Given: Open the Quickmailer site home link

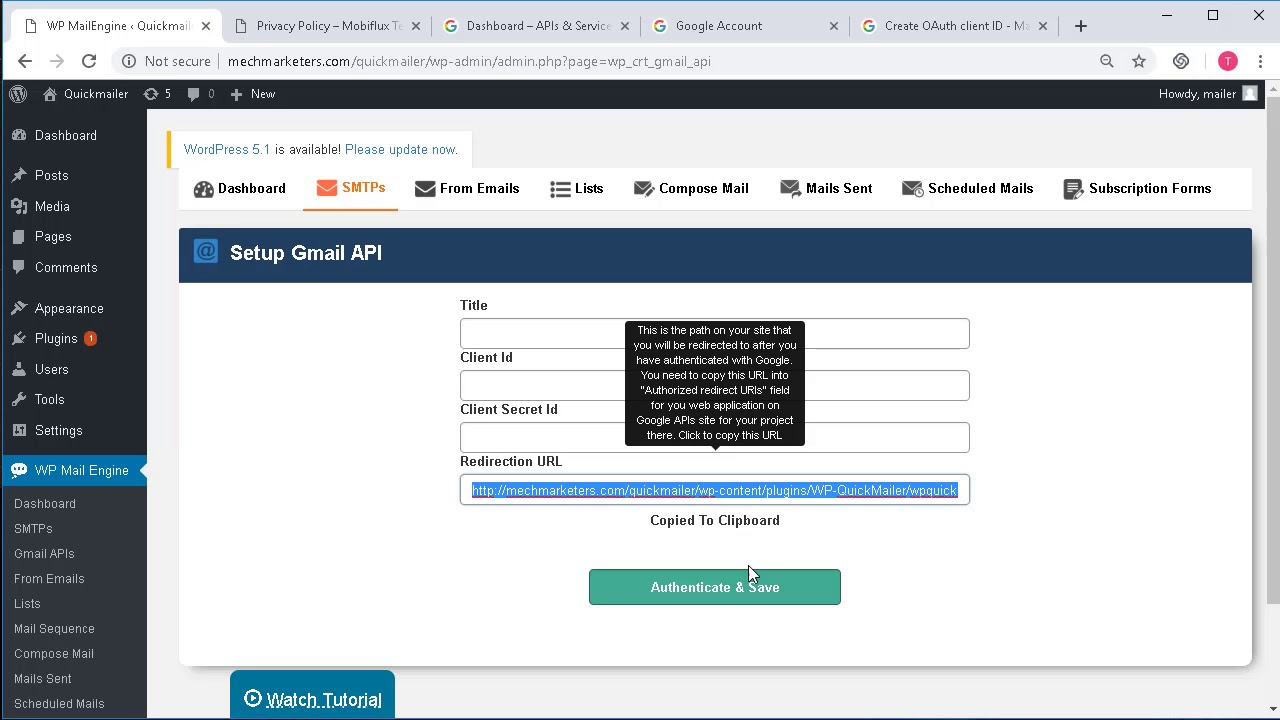Looking at the screenshot, I should pyautogui.click(x=86, y=94).
